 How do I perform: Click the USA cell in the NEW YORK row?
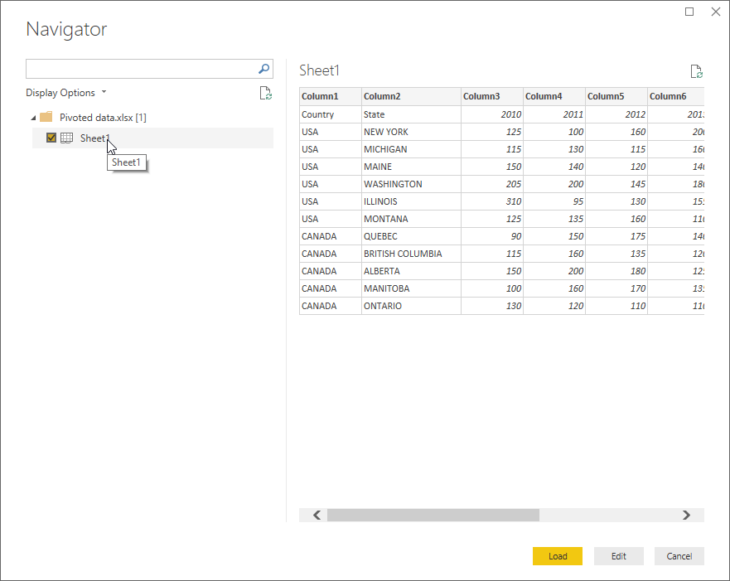[x=330, y=132]
